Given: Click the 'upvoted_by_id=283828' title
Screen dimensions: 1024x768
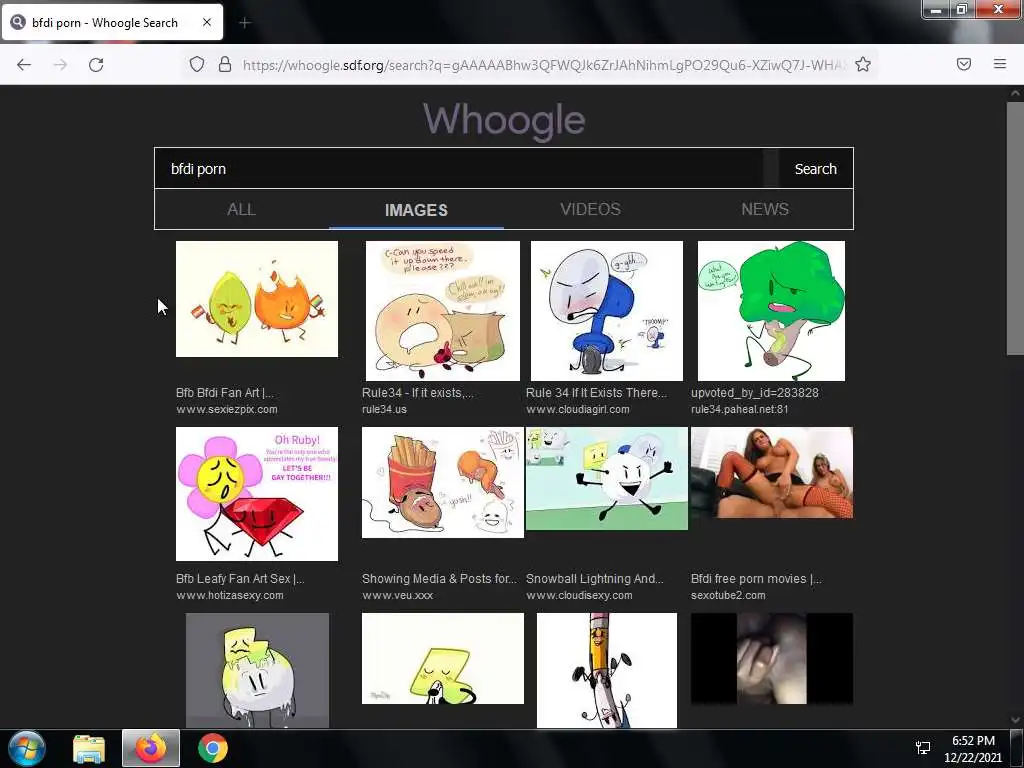Looking at the screenshot, I should click(755, 392).
